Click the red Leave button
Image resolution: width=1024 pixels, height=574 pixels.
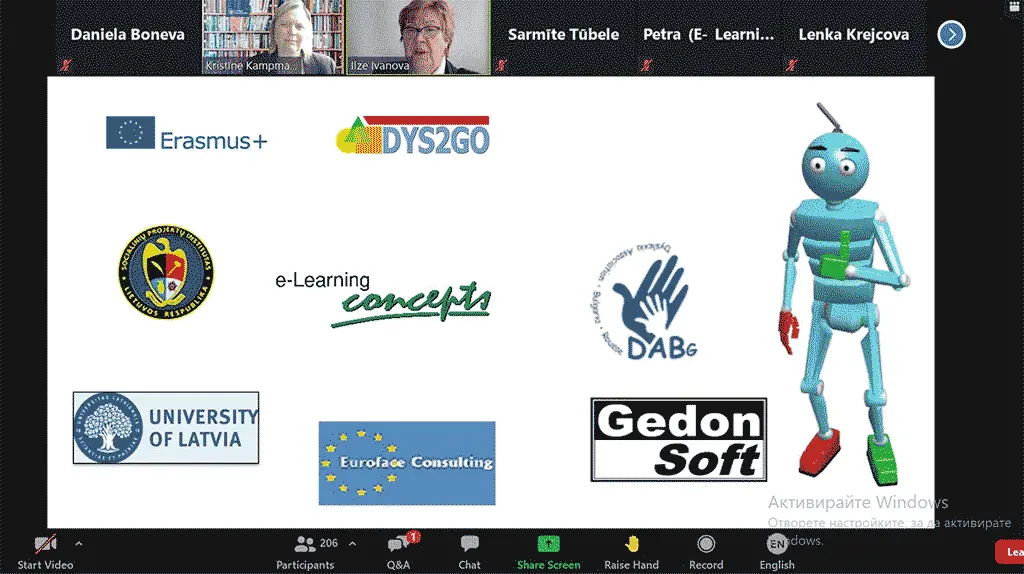(x=1010, y=552)
